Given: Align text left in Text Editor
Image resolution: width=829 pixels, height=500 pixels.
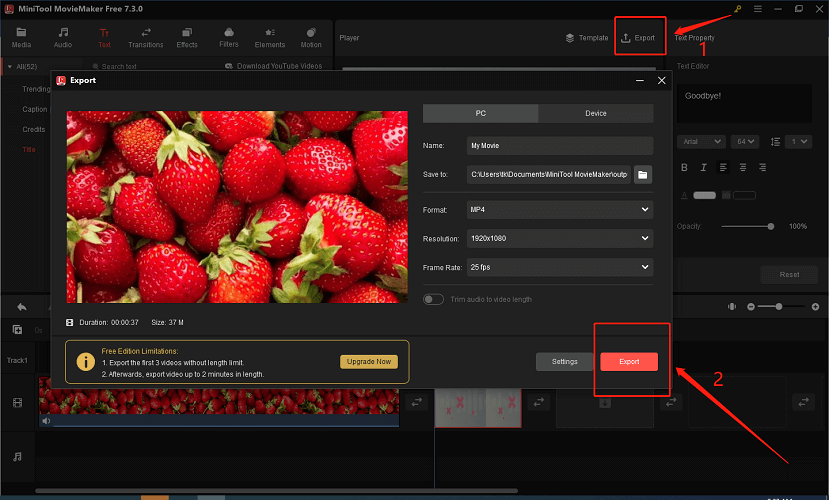Looking at the screenshot, I should click(x=723, y=168).
